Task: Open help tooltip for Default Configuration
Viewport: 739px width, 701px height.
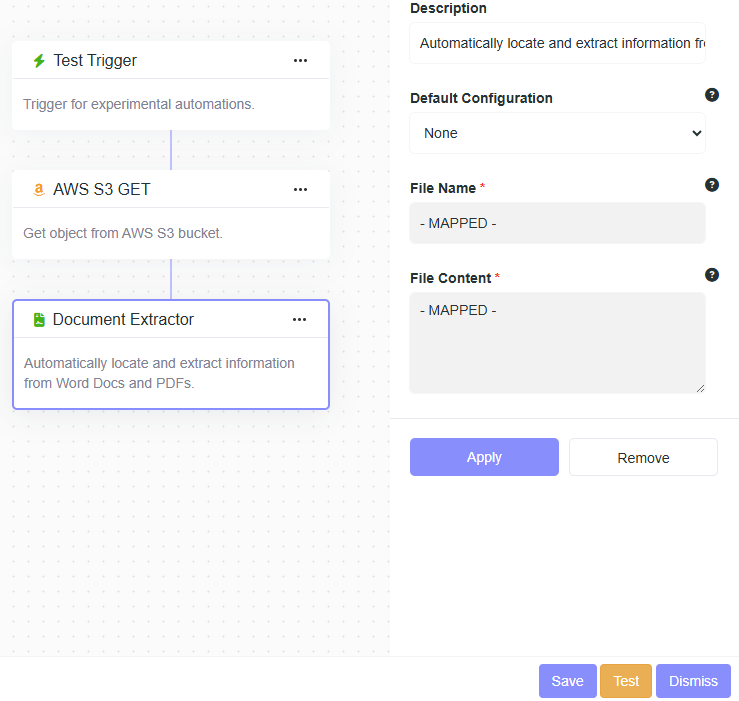Action: pos(712,95)
